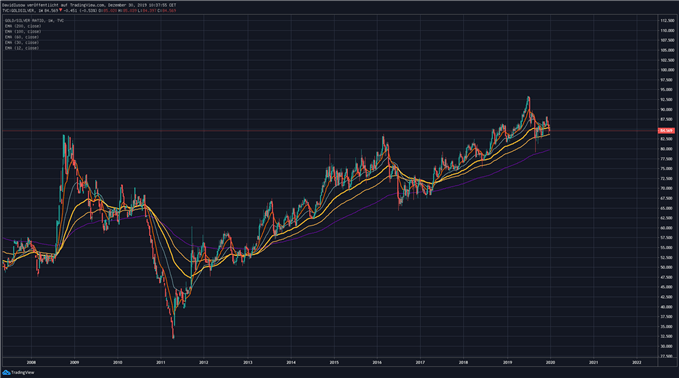679x378 pixels.
Task: Select the EMA (200, close) indicator legend
Action: [x=23, y=26]
